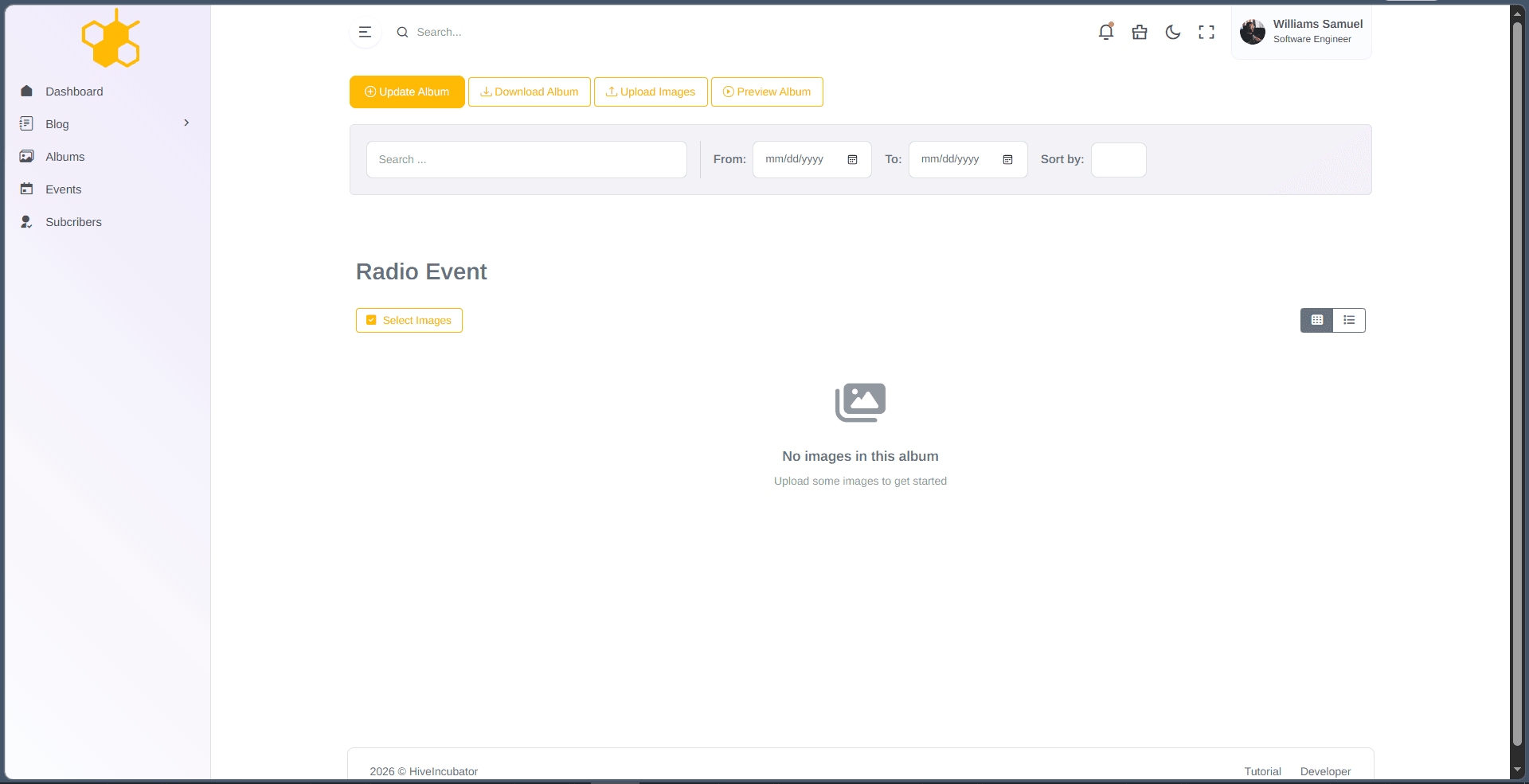Toggle the sidebar hamburger menu icon

[x=365, y=33]
